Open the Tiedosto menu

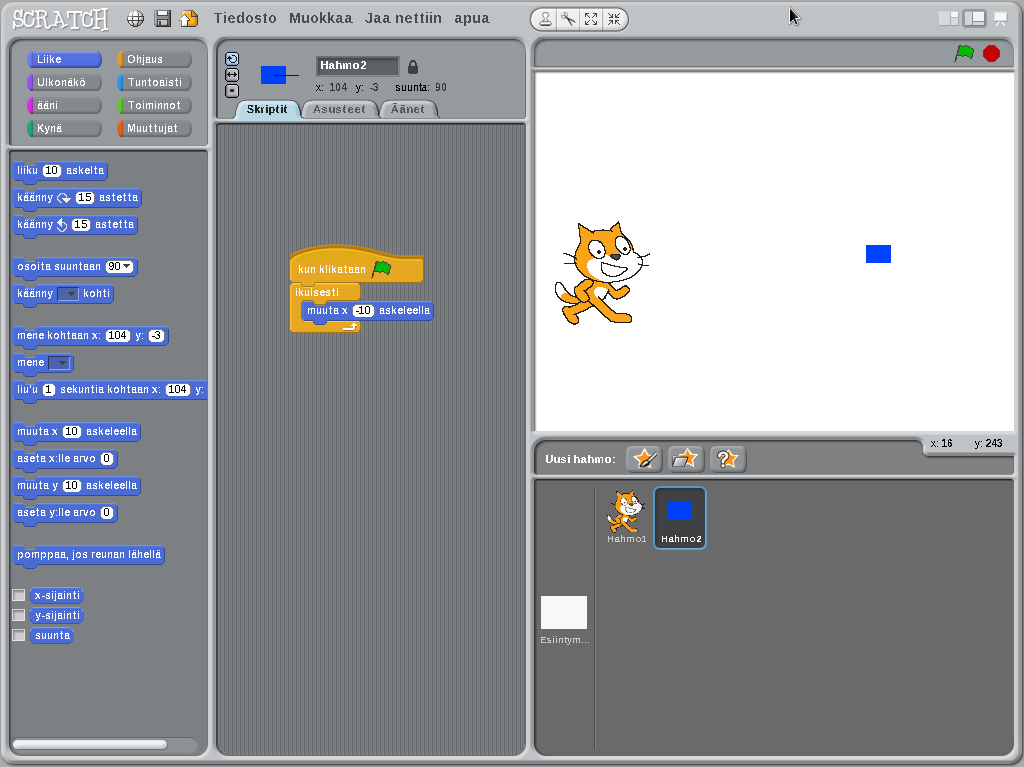point(245,18)
